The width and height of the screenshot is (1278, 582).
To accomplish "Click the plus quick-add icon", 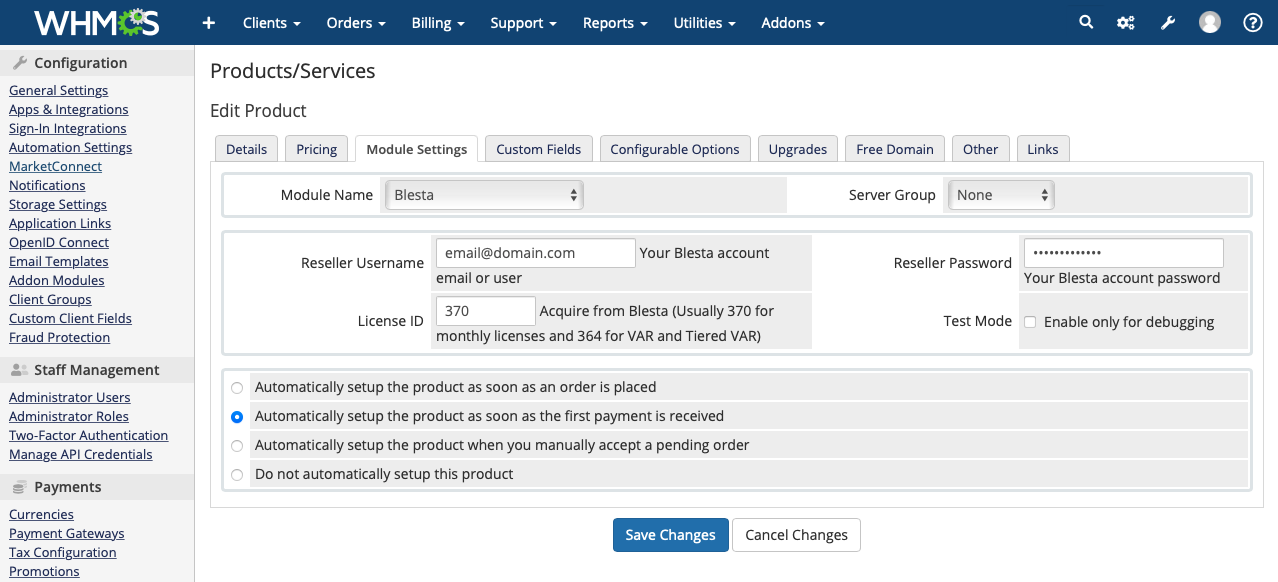I will tap(208, 22).
